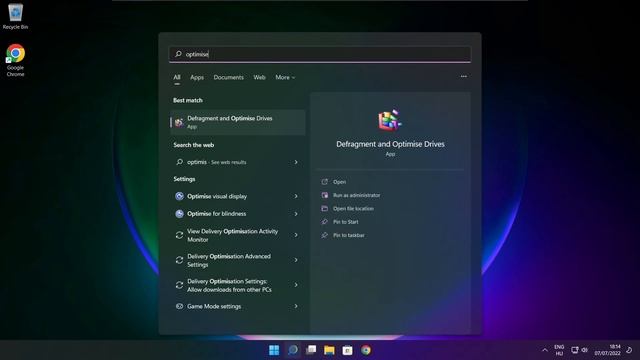Switch to the Apps tab

pos(197,77)
